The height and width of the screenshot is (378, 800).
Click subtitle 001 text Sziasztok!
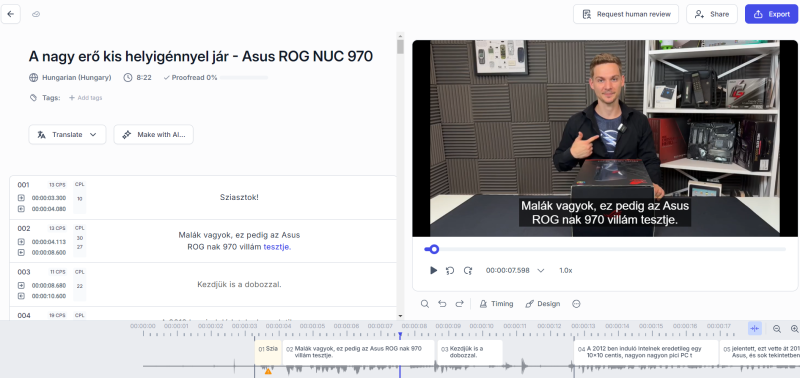(x=239, y=197)
